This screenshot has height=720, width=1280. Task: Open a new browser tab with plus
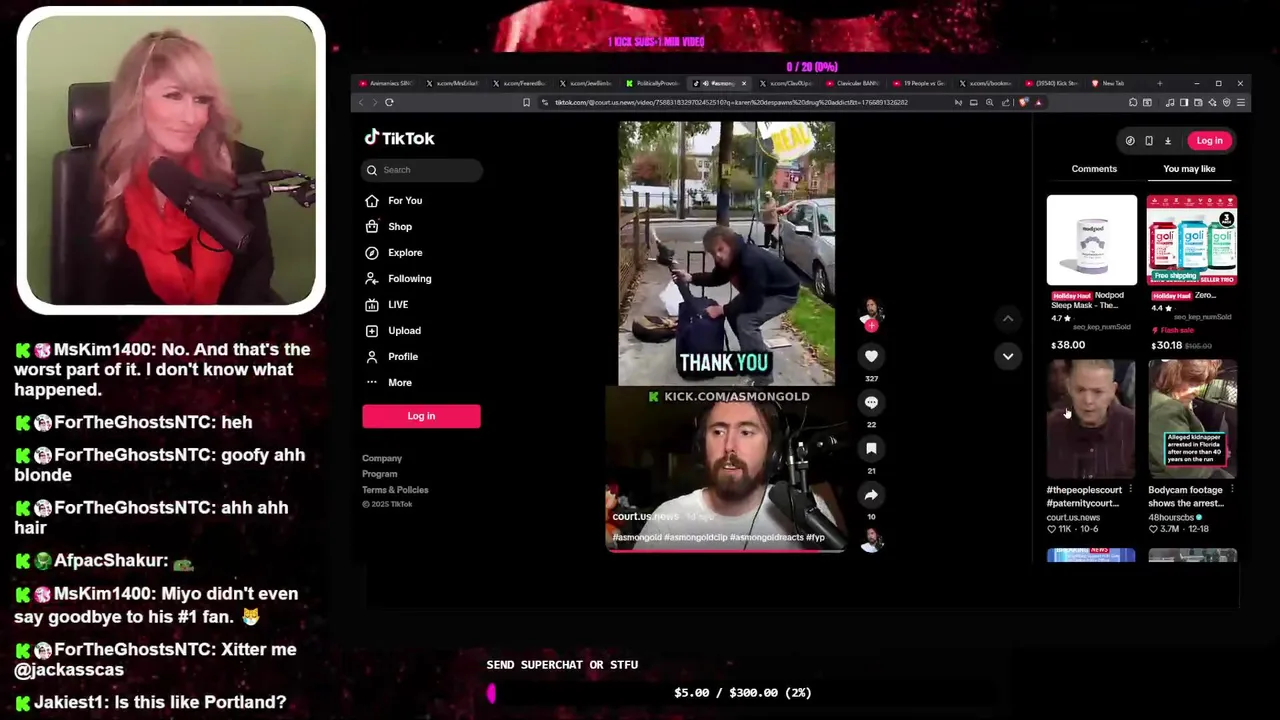point(1160,83)
